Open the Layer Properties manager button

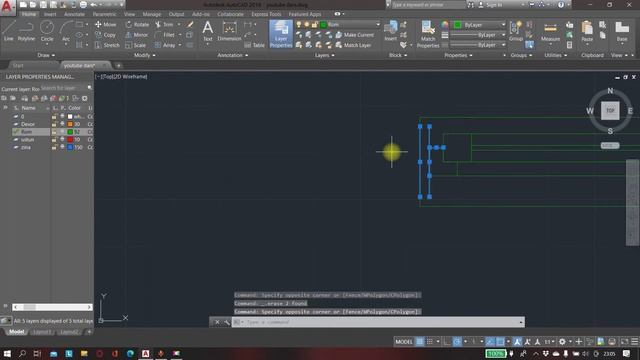click(281, 34)
